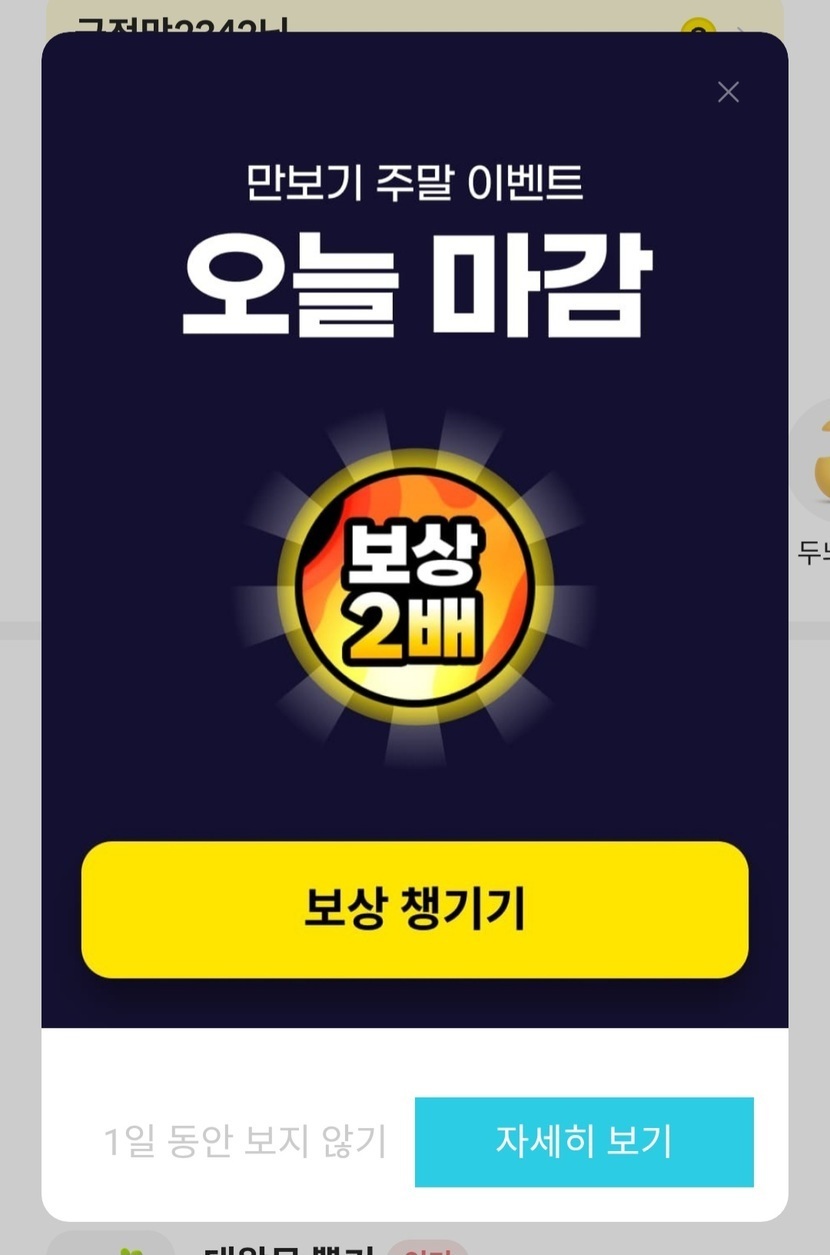The image size is (830, 1255).
Task: Tap the 2배 text inside the badge
Action: point(414,632)
